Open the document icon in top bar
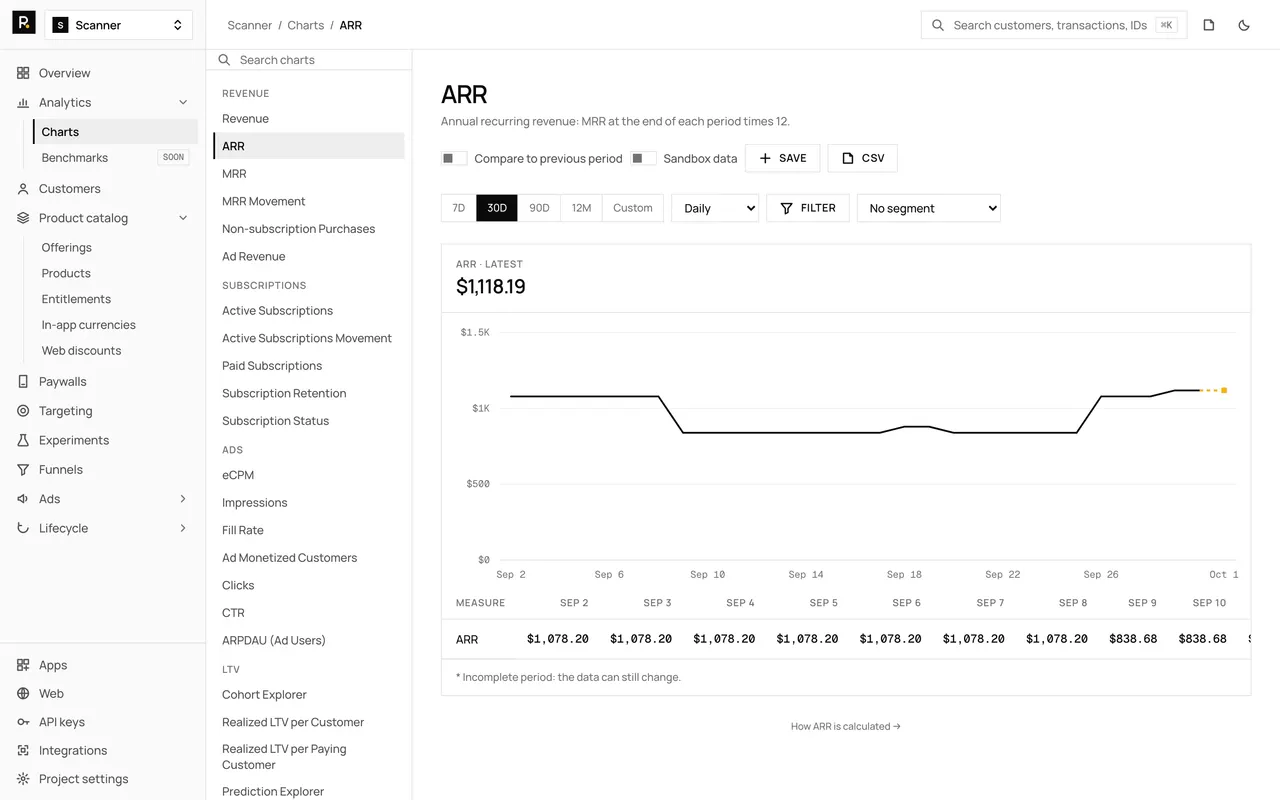Image resolution: width=1280 pixels, height=800 pixels. (x=1209, y=25)
